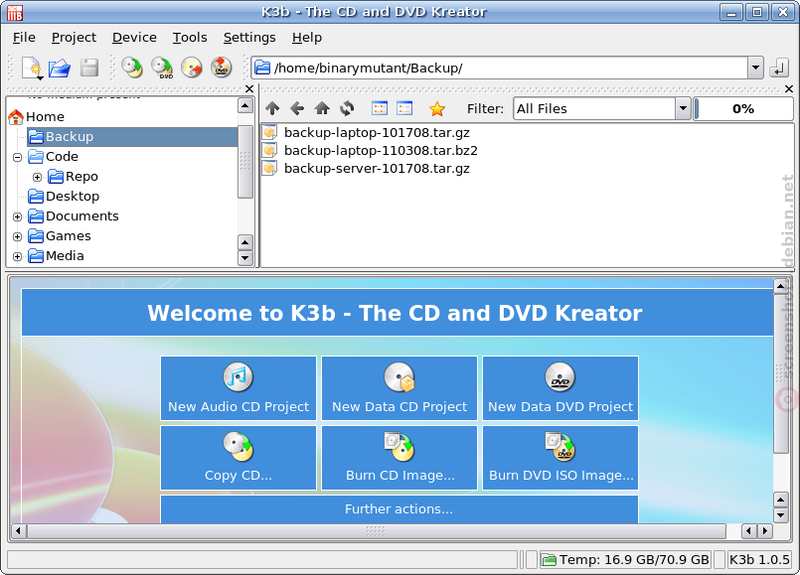This screenshot has height=575, width=800.
Task: Click the K3b title bar application icon
Action: [x=15, y=12]
